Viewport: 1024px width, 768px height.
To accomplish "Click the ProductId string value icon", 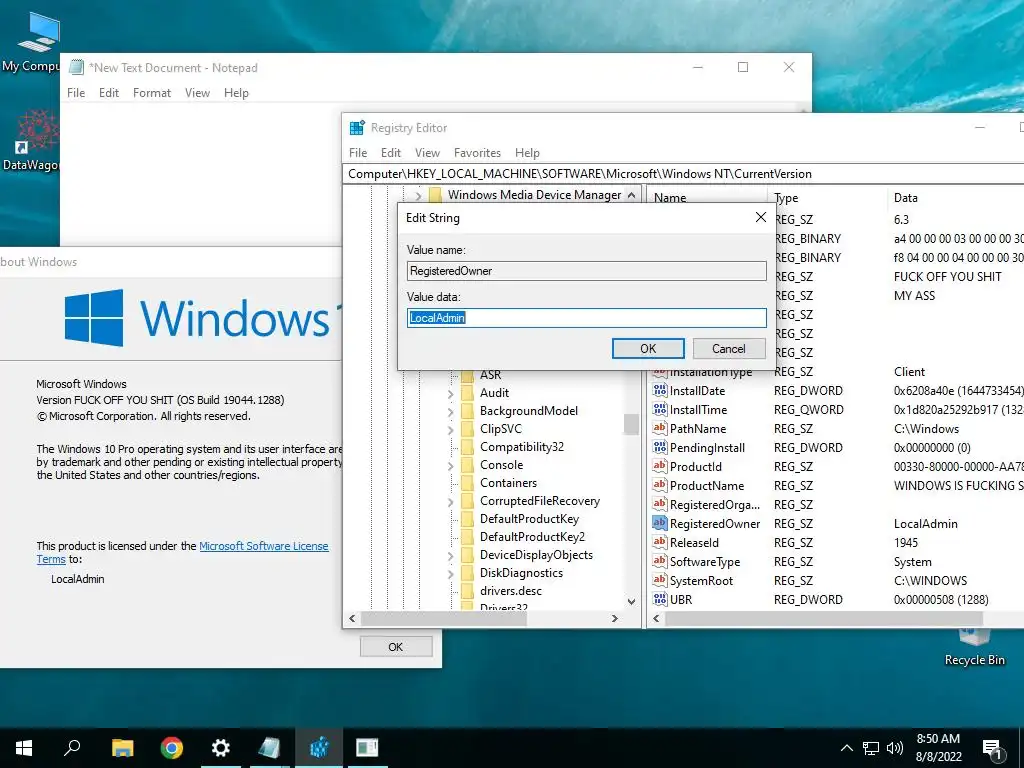I will coord(660,466).
